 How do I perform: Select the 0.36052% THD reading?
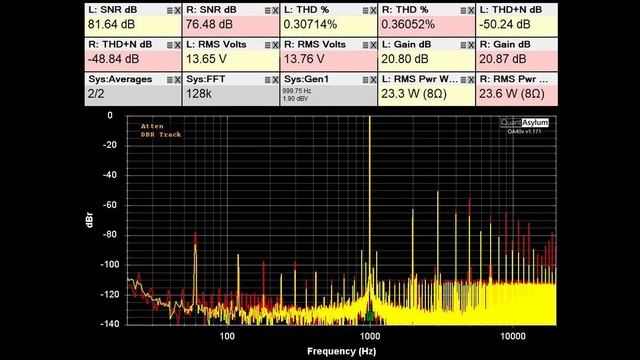pos(408,24)
